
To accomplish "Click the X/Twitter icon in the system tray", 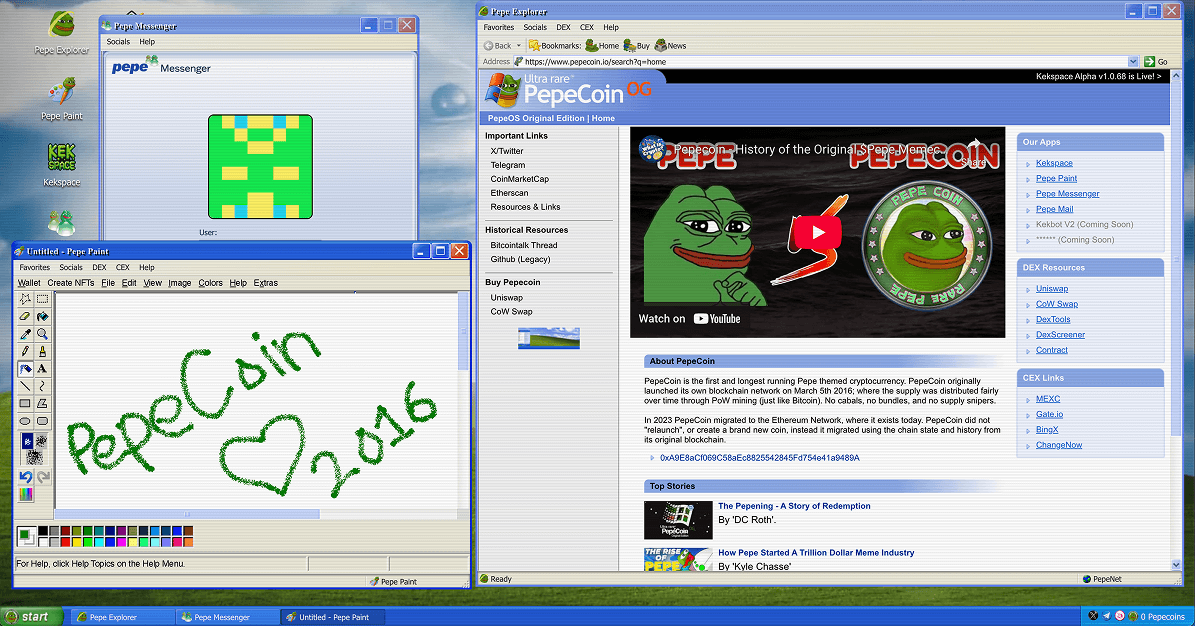I will pyautogui.click(x=1093, y=616).
